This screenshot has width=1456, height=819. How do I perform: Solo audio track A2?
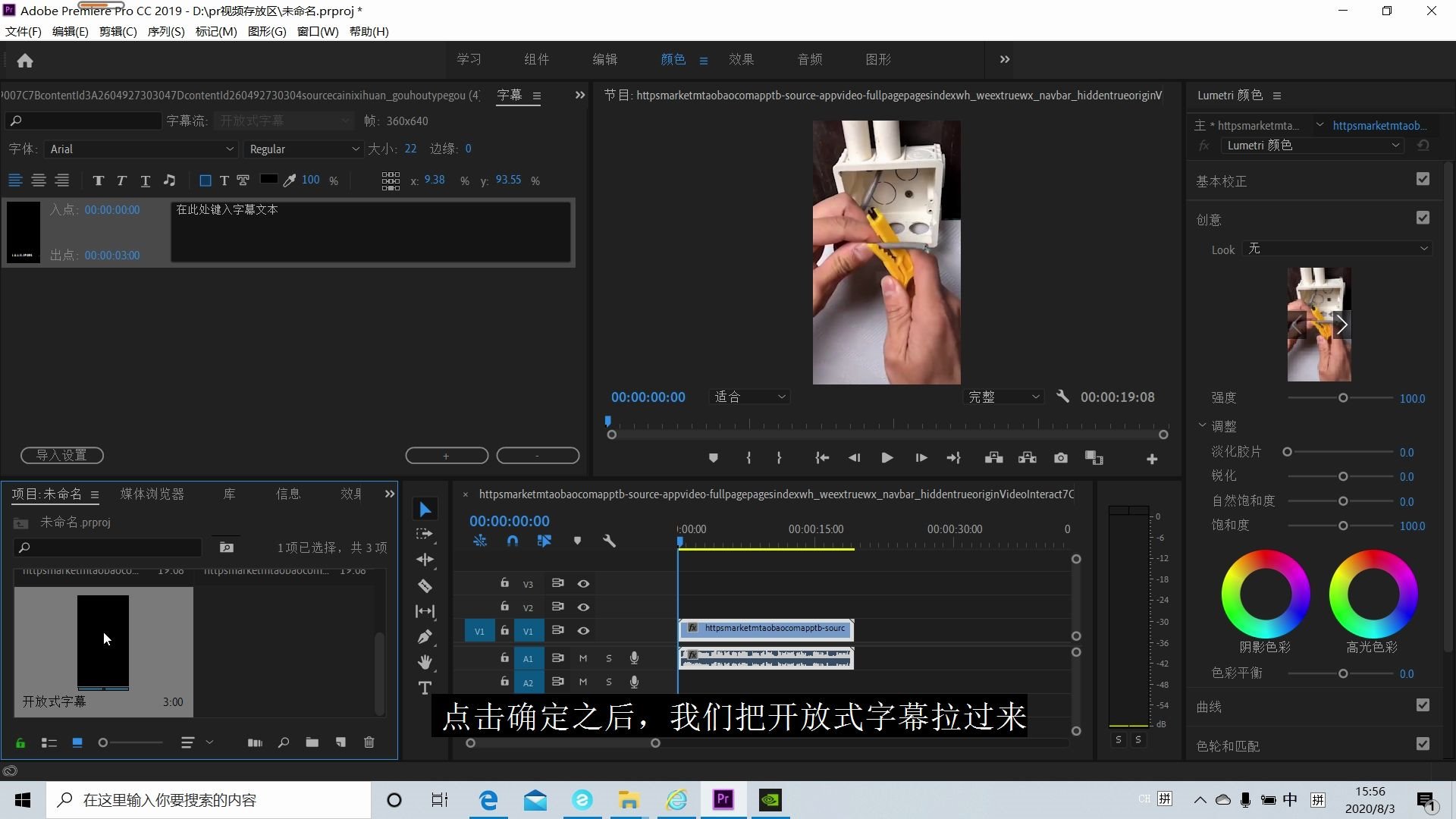point(608,682)
